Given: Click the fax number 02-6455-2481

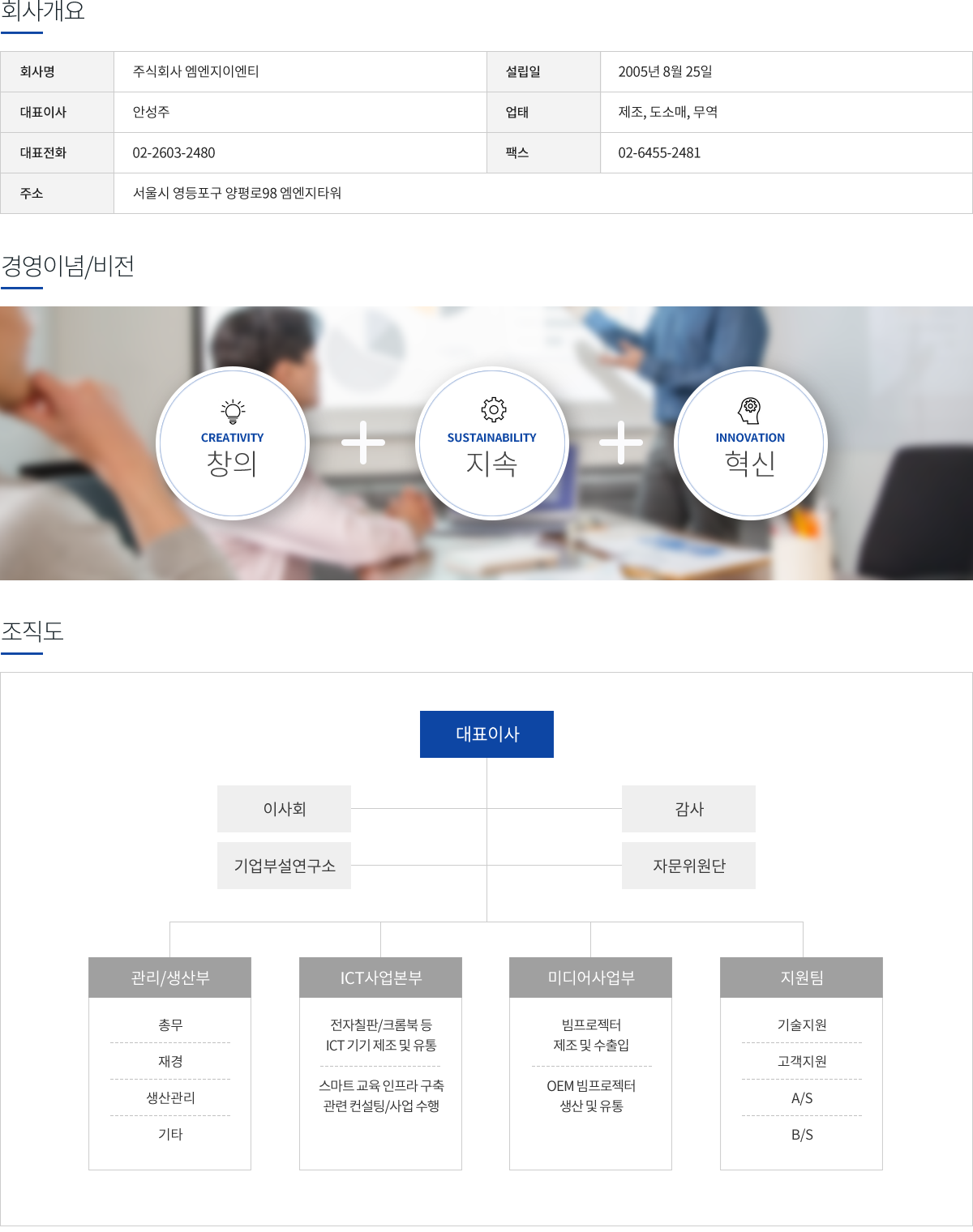Looking at the screenshot, I should click(x=659, y=152).
